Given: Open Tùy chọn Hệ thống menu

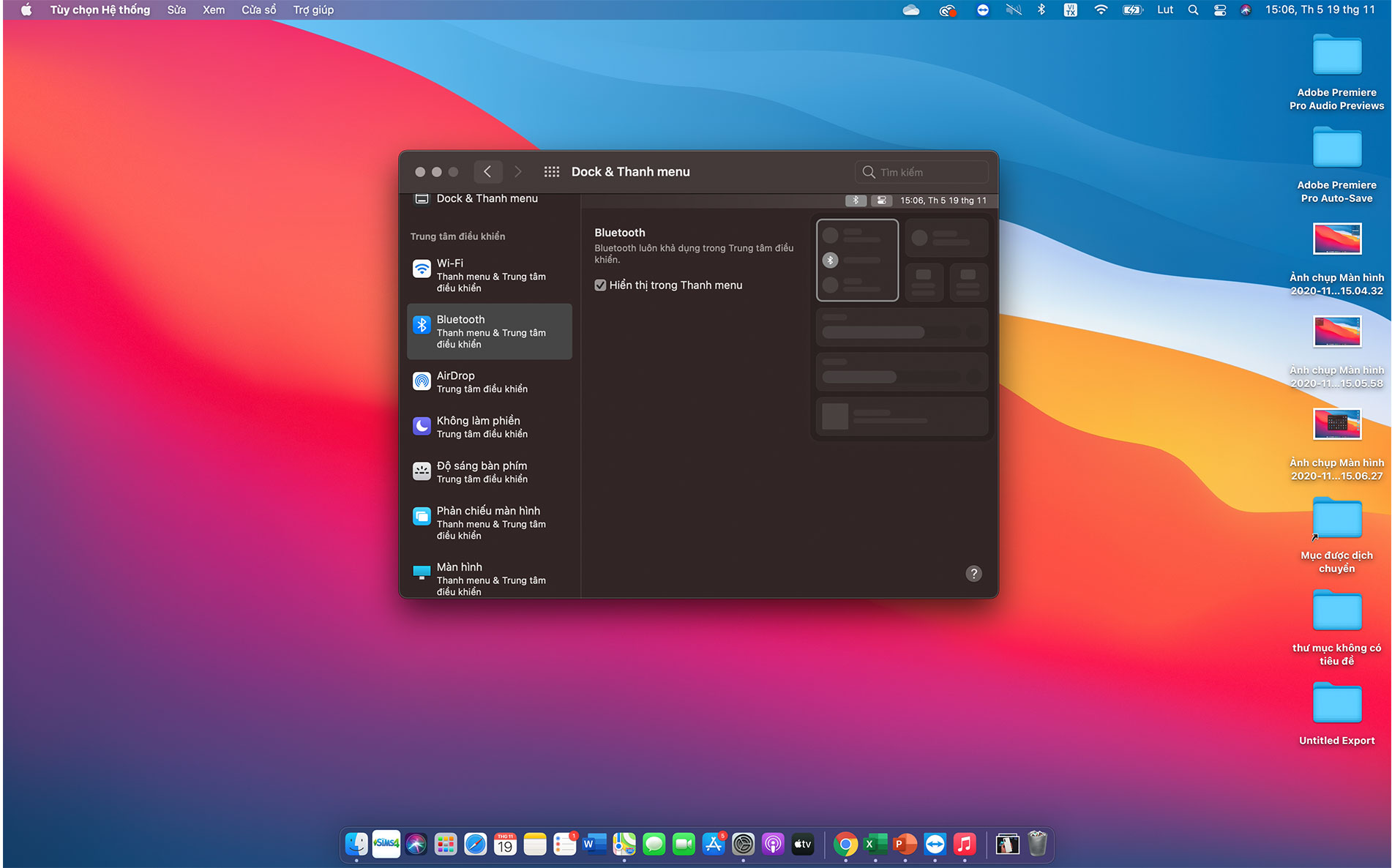Looking at the screenshot, I should pyautogui.click(x=100, y=10).
